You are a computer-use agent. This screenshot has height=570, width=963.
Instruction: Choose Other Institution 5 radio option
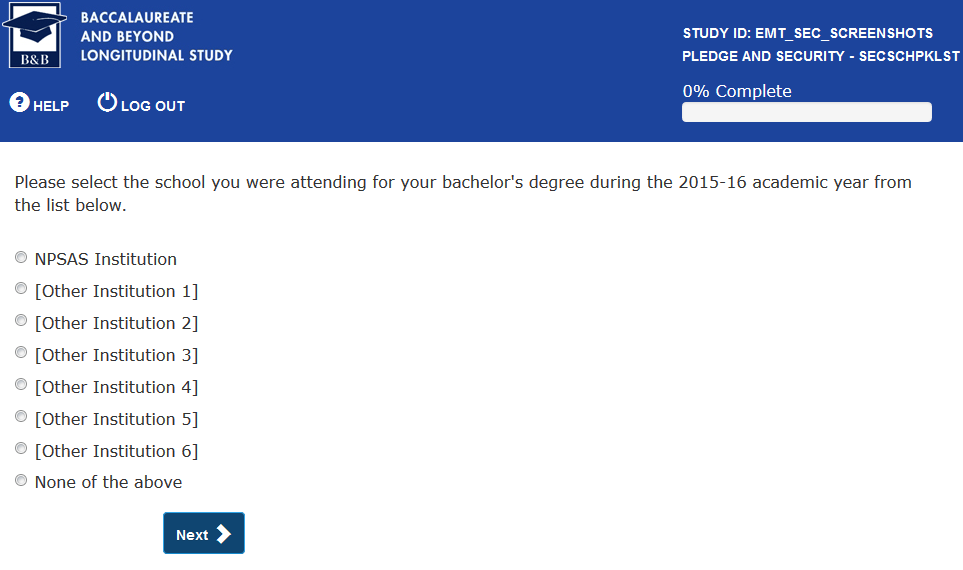click(21, 418)
